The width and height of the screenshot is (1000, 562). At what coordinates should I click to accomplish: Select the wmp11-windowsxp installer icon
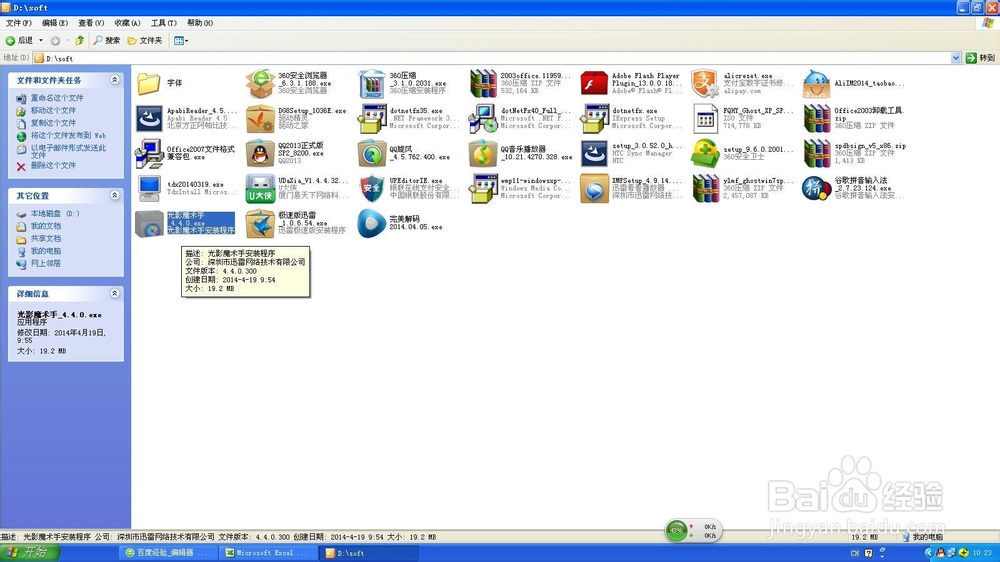click(x=483, y=189)
